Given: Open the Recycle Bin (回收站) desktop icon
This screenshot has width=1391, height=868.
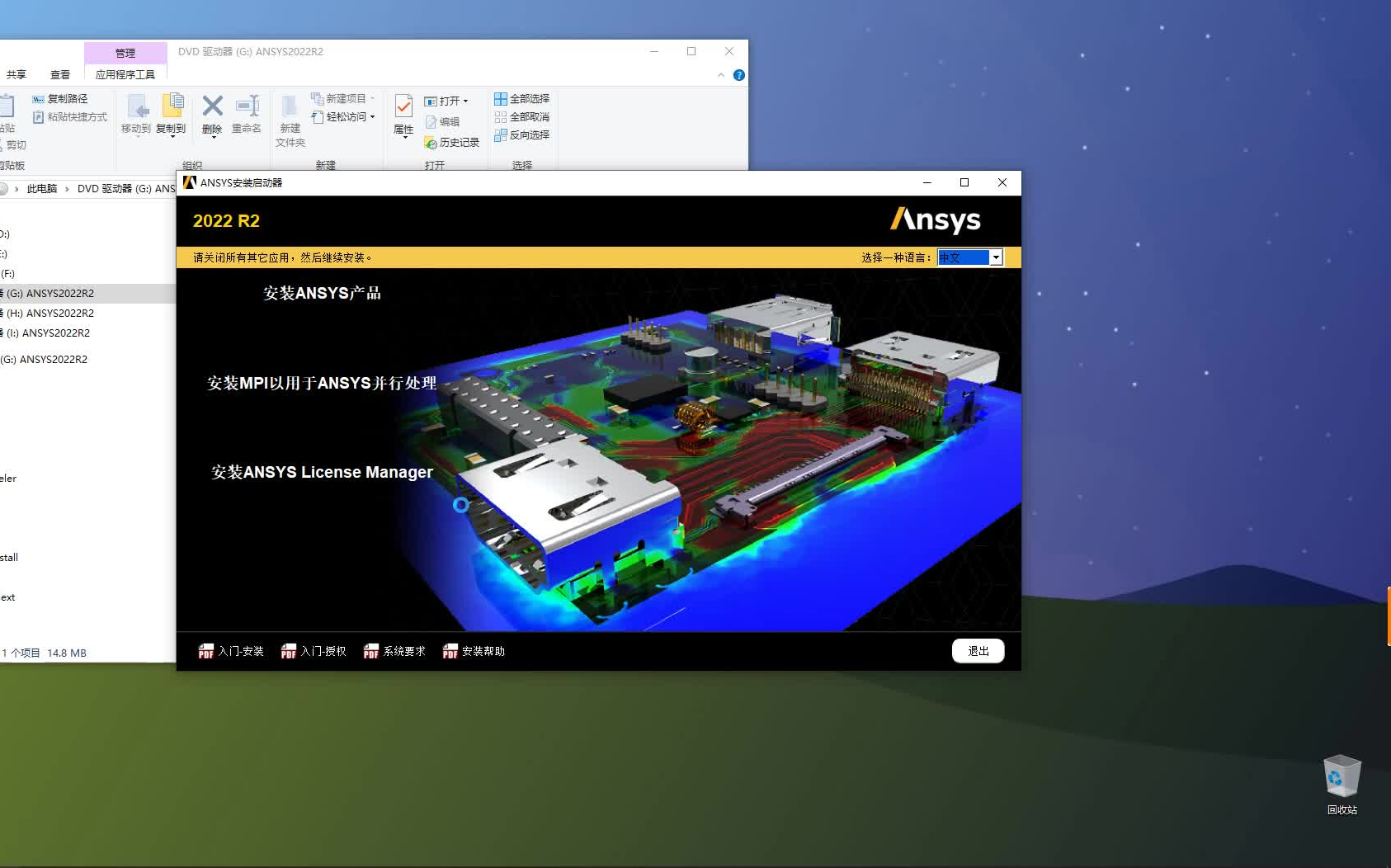Looking at the screenshot, I should tap(1341, 785).
